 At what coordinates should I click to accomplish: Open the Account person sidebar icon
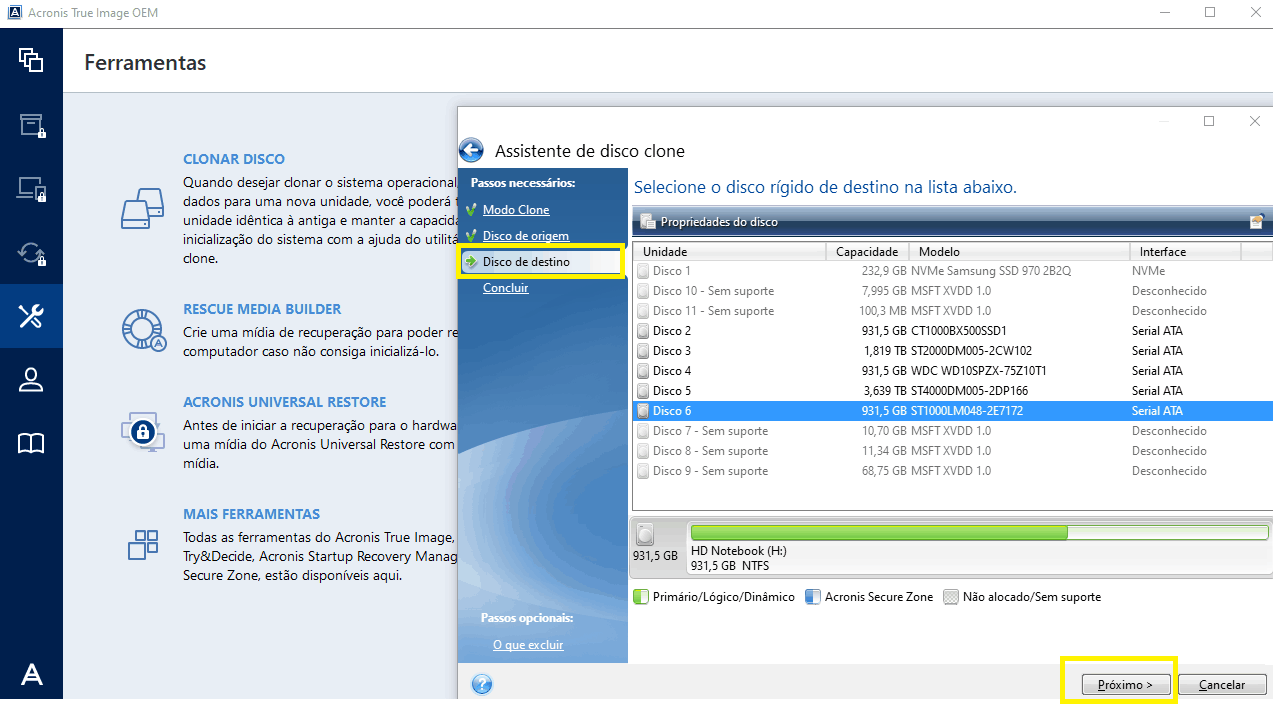(x=31, y=380)
